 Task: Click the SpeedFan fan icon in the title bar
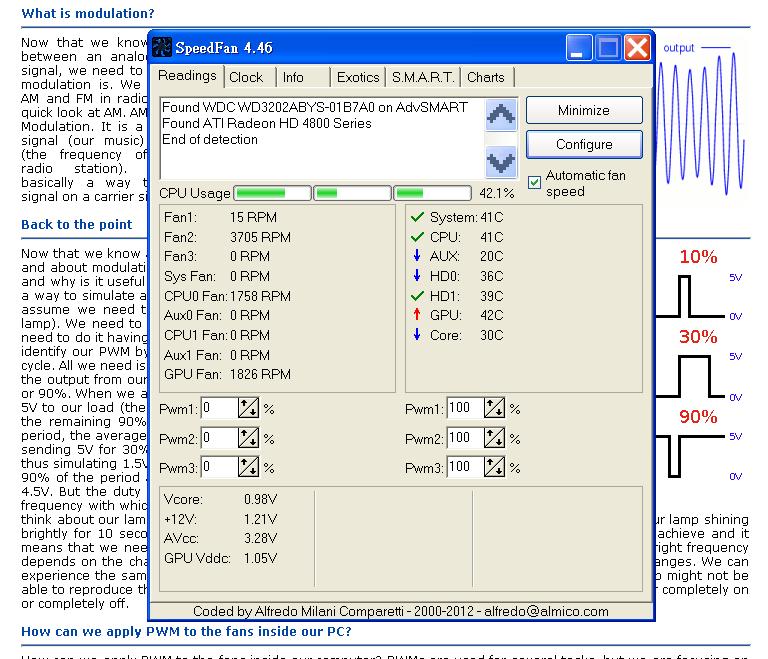tap(162, 47)
